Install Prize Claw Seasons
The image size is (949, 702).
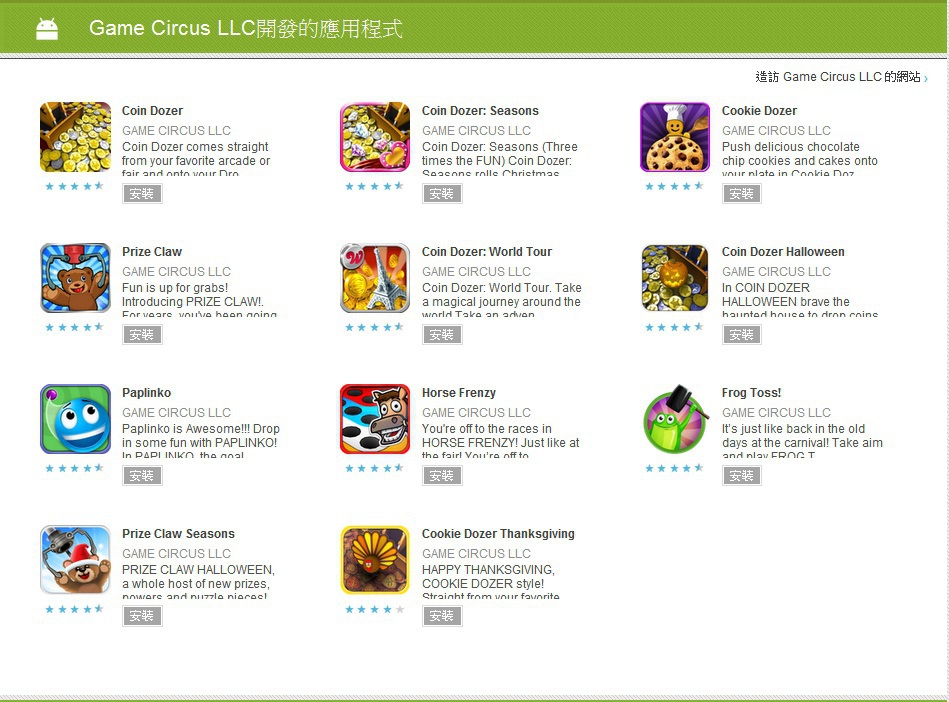pyautogui.click(x=142, y=616)
